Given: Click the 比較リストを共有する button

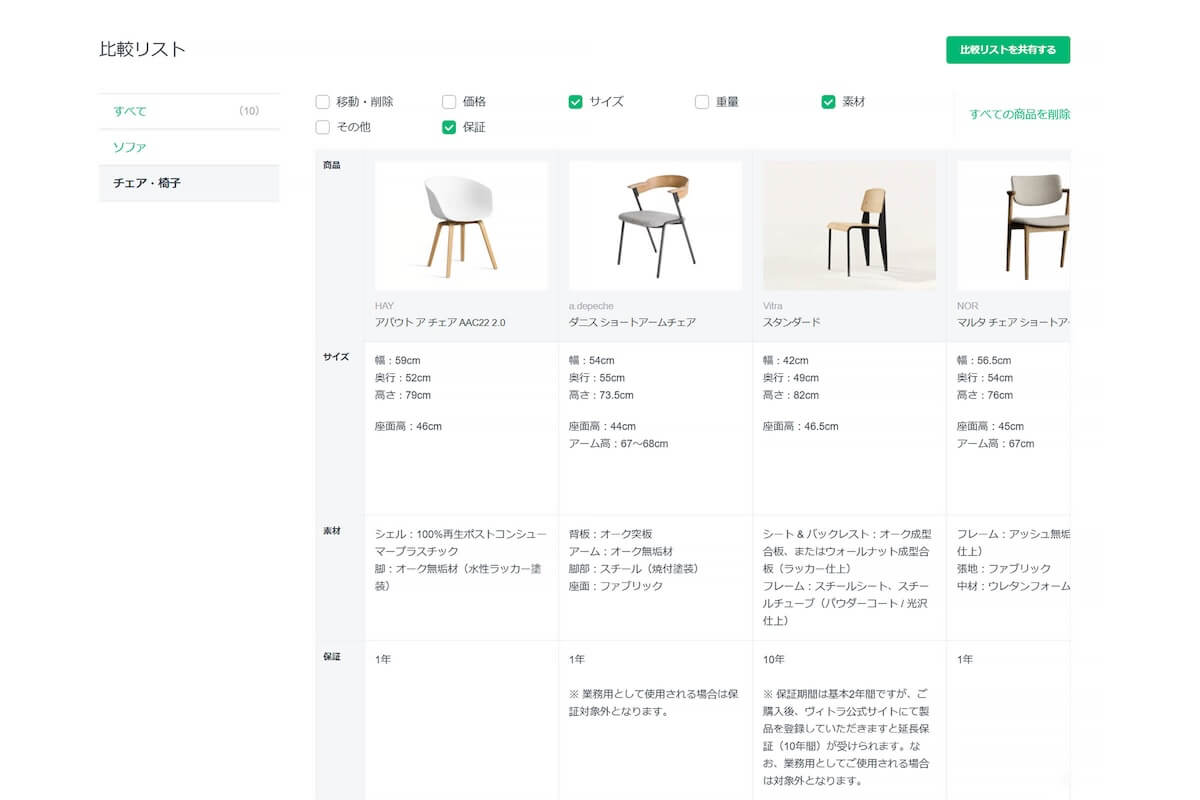Looking at the screenshot, I should tap(1007, 50).
